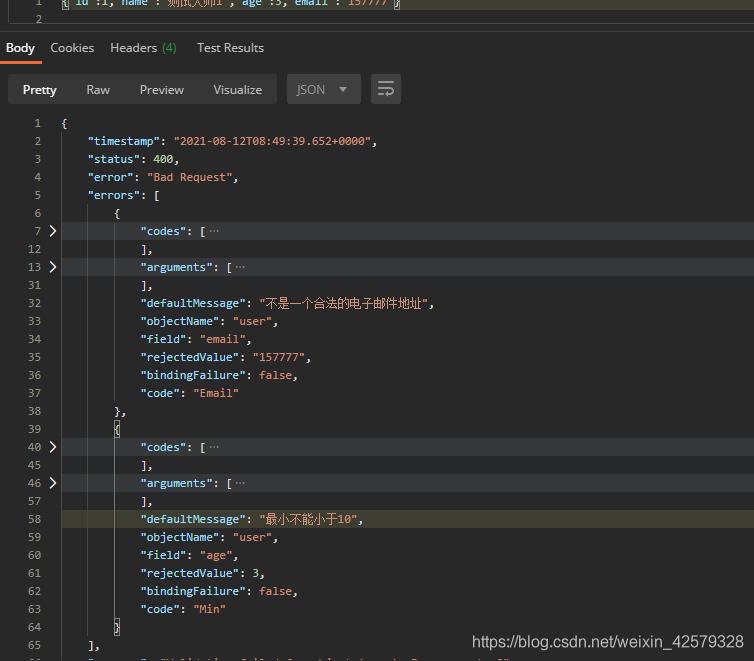754x661 pixels.
Task: Select the Raw view mode
Action: pos(98,90)
